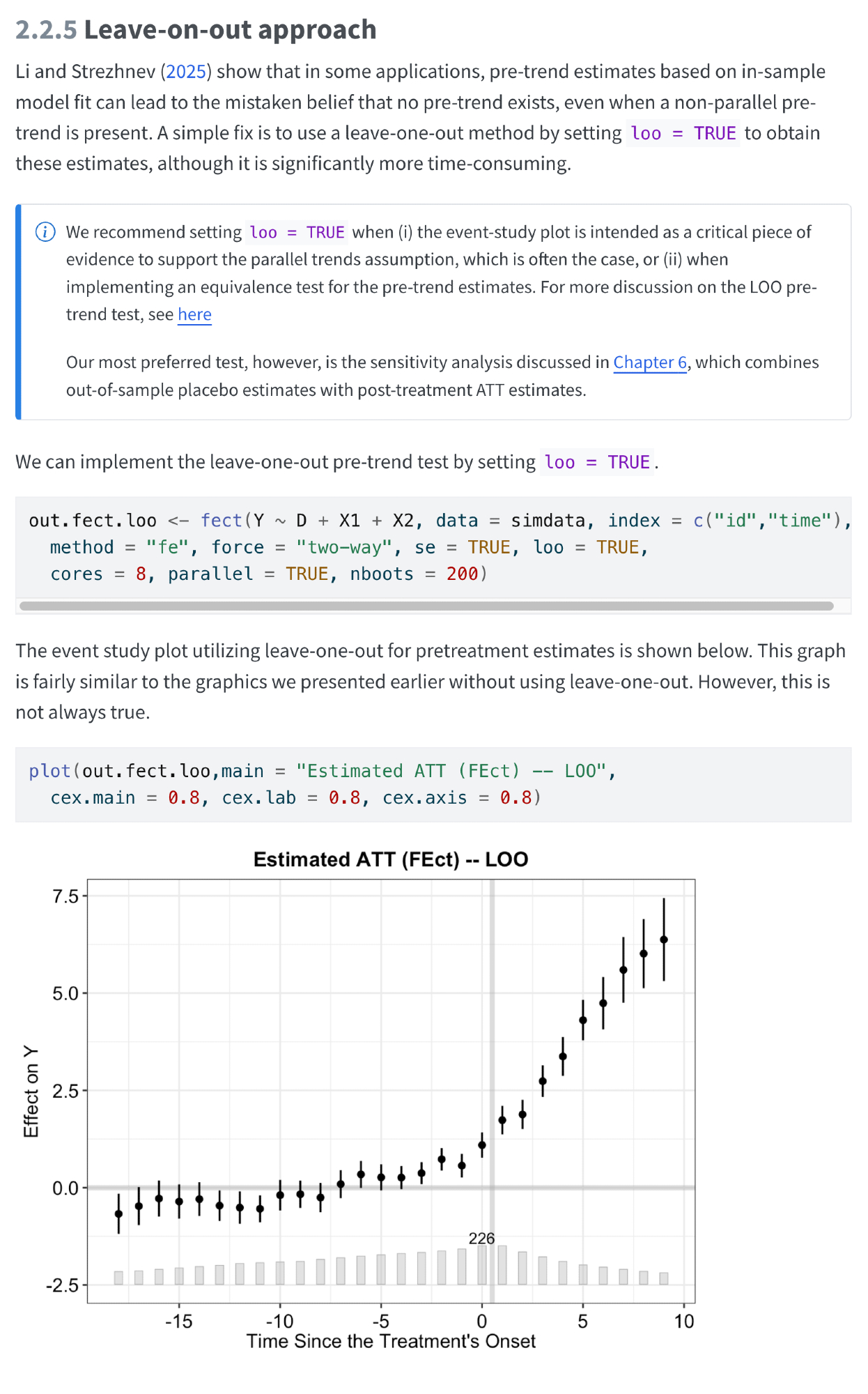Click the rightmost estimate point on plot
The height and width of the screenshot is (1394, 868).
[x=664, y=940]
